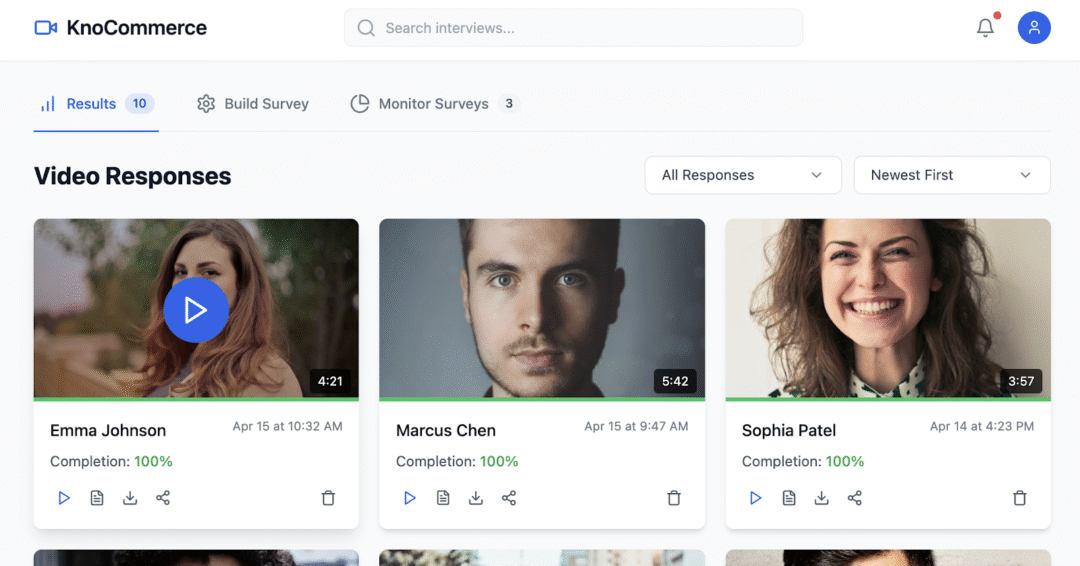Open the user profile avatar
This screenshot has width=1080, height=566.
(x=1034, y=28)
